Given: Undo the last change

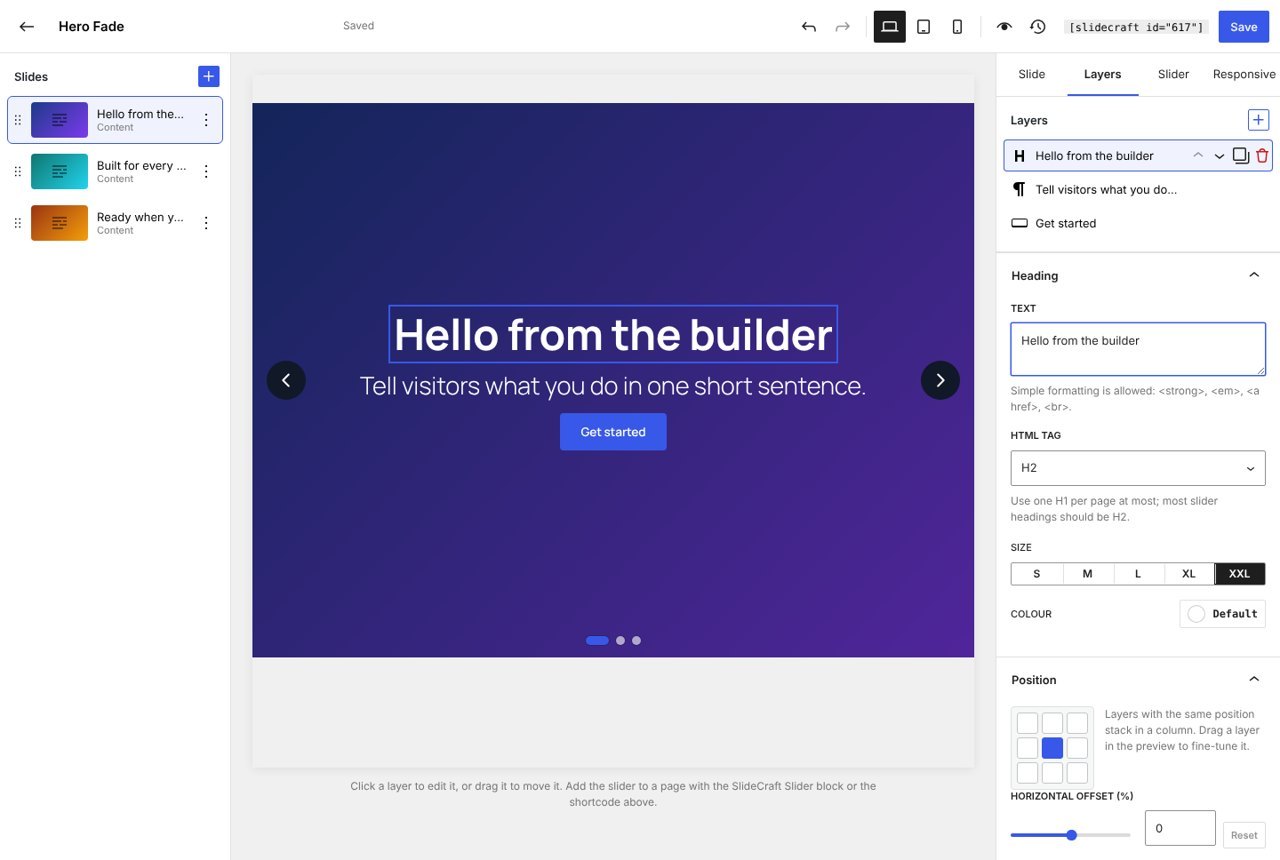Looking at the screenshot, I should (809, 27).
